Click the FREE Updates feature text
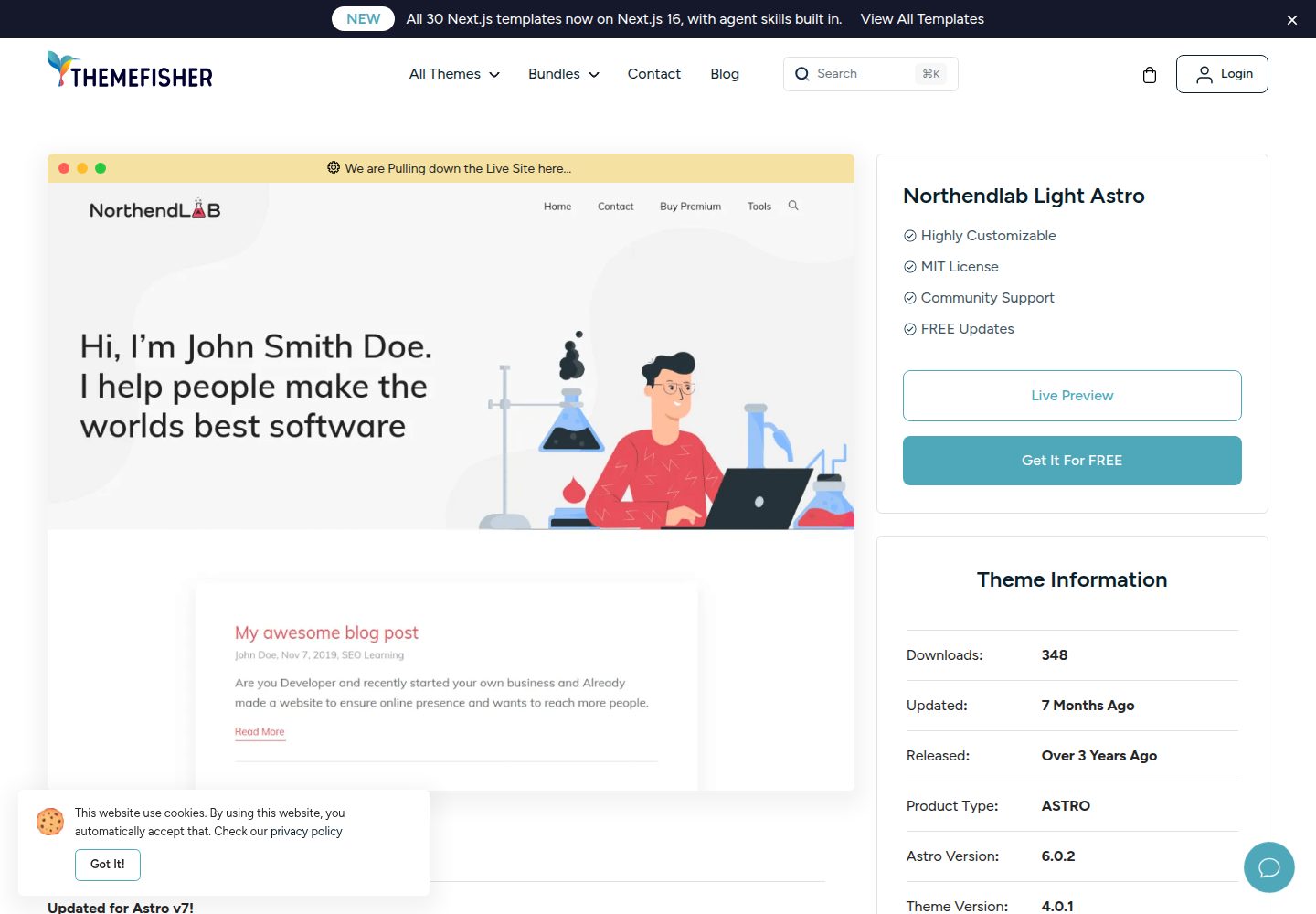 (967, 329)
